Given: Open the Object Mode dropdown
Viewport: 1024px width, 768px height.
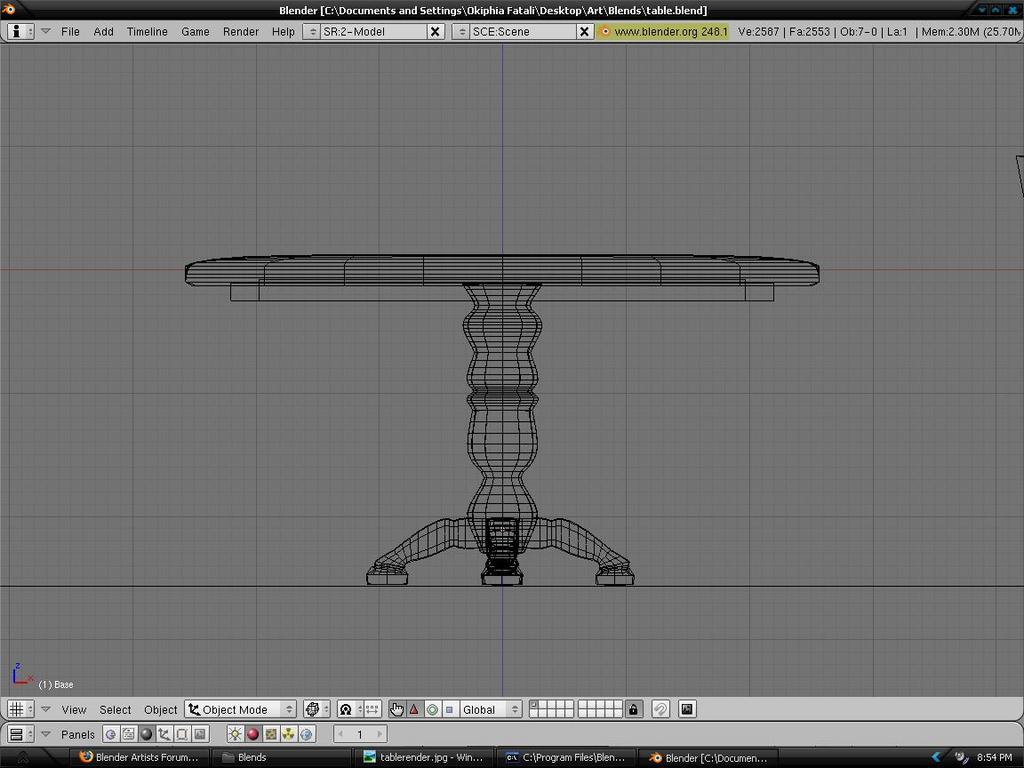Looking at the screenshot, I should coord(240,709).
